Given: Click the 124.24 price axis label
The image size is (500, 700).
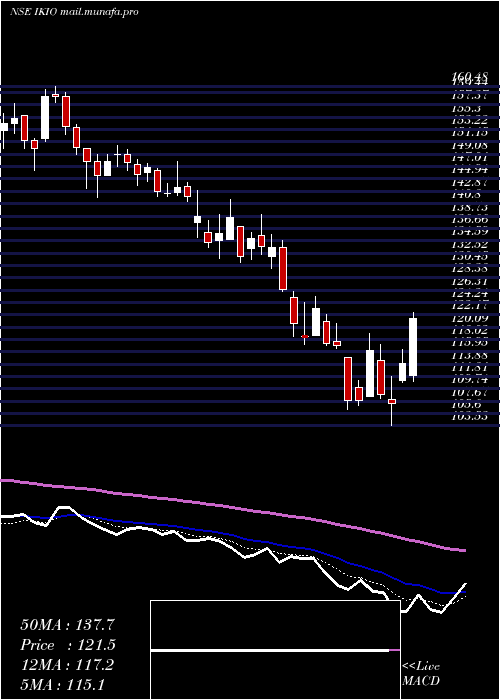Looking at the screenshot, I should coord(469,294).
